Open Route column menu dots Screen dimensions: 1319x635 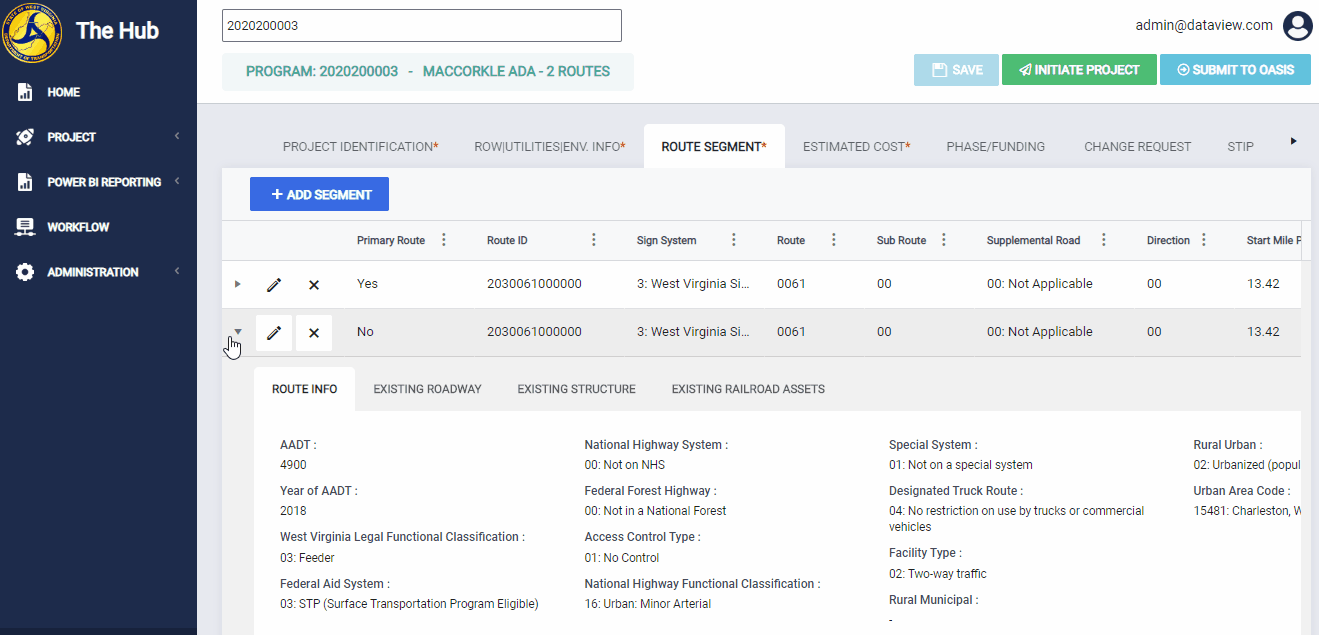(x=834, y=240)
